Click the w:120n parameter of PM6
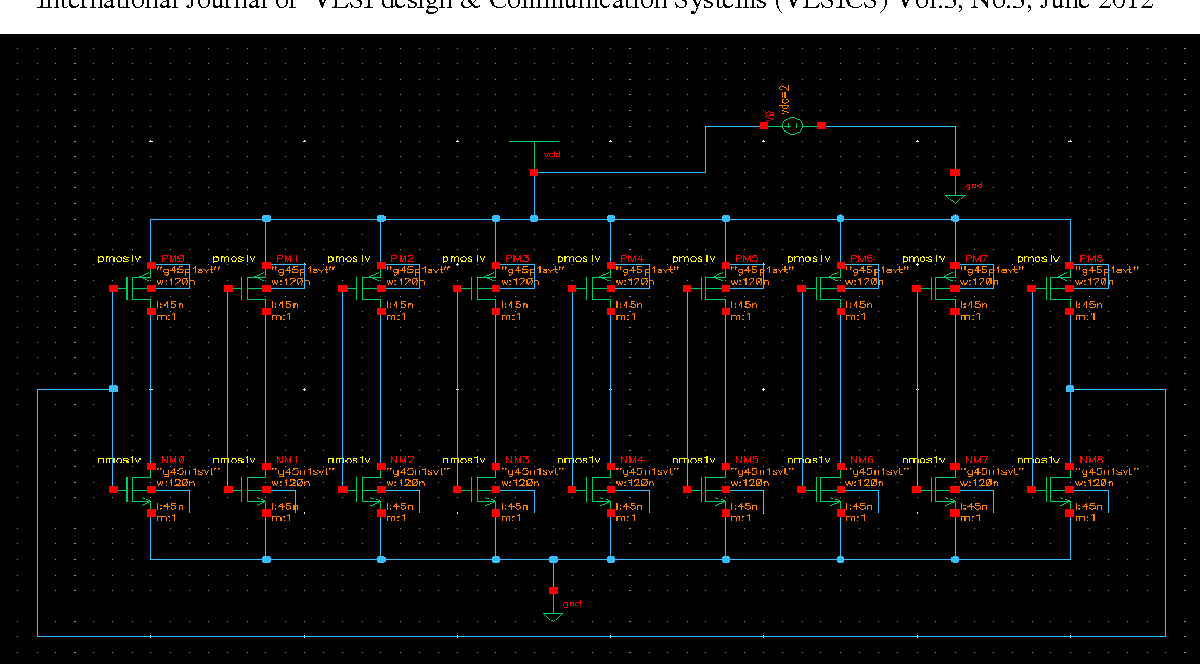 click(867, 282)
